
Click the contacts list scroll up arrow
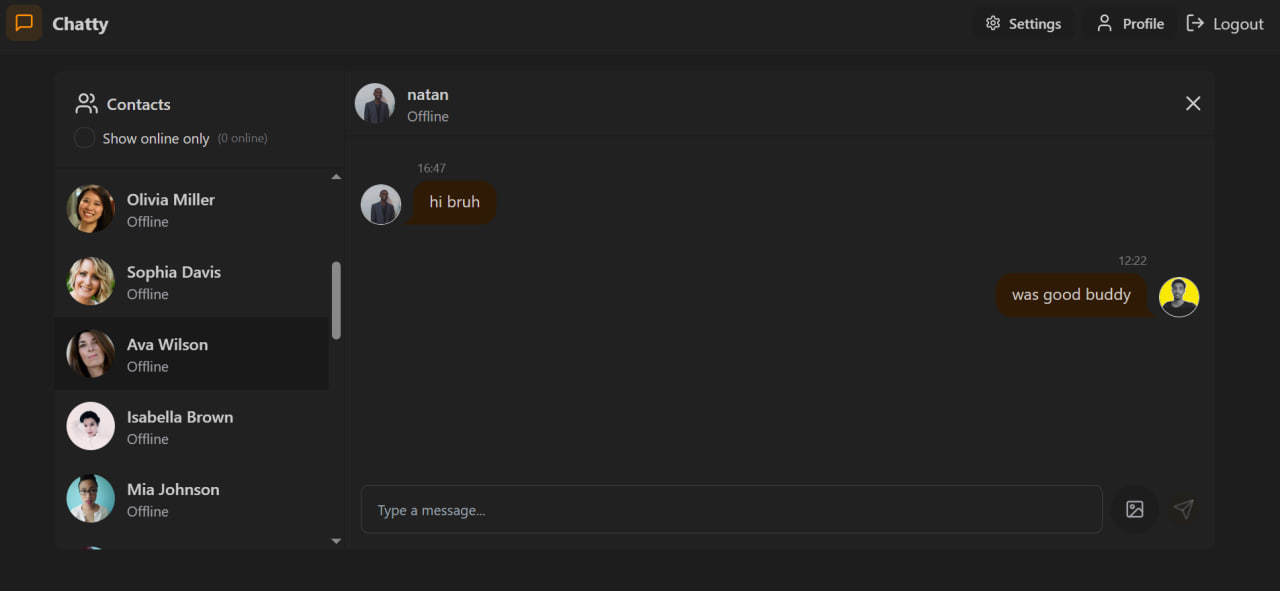pos(336,177)
